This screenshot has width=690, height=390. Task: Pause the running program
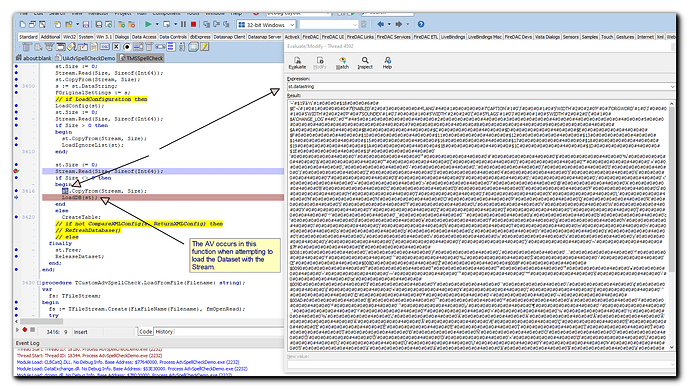(x=183, y=24)
